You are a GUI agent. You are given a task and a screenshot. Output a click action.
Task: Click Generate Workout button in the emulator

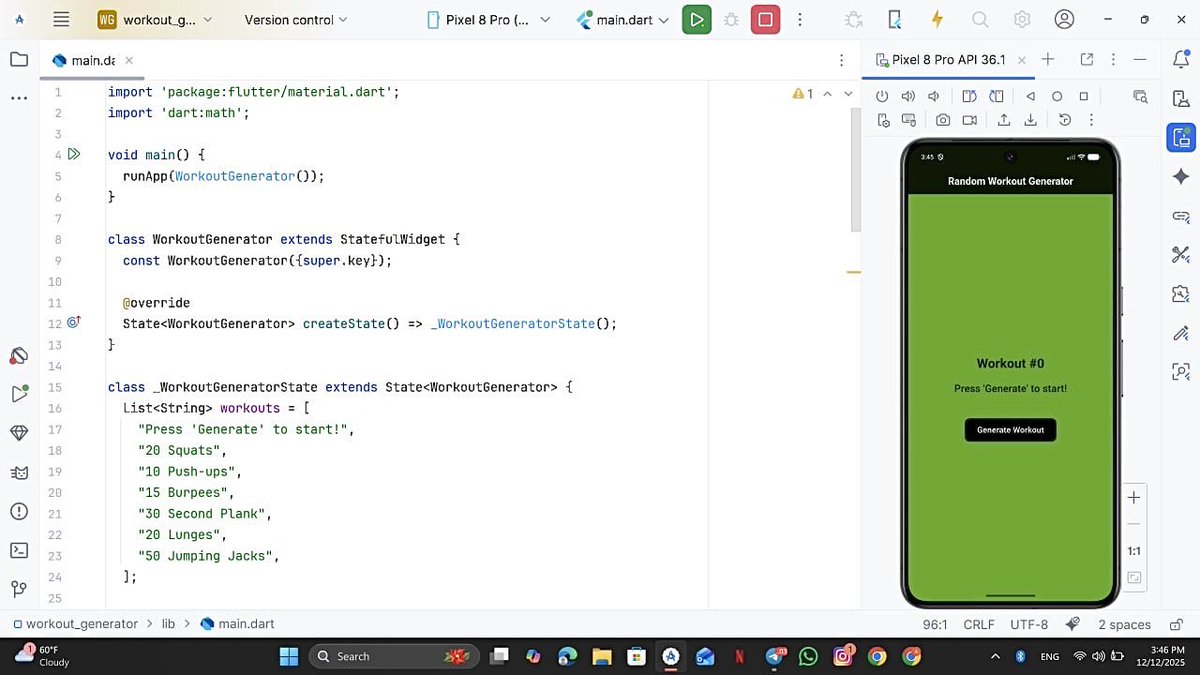[x=1010, y=430]
